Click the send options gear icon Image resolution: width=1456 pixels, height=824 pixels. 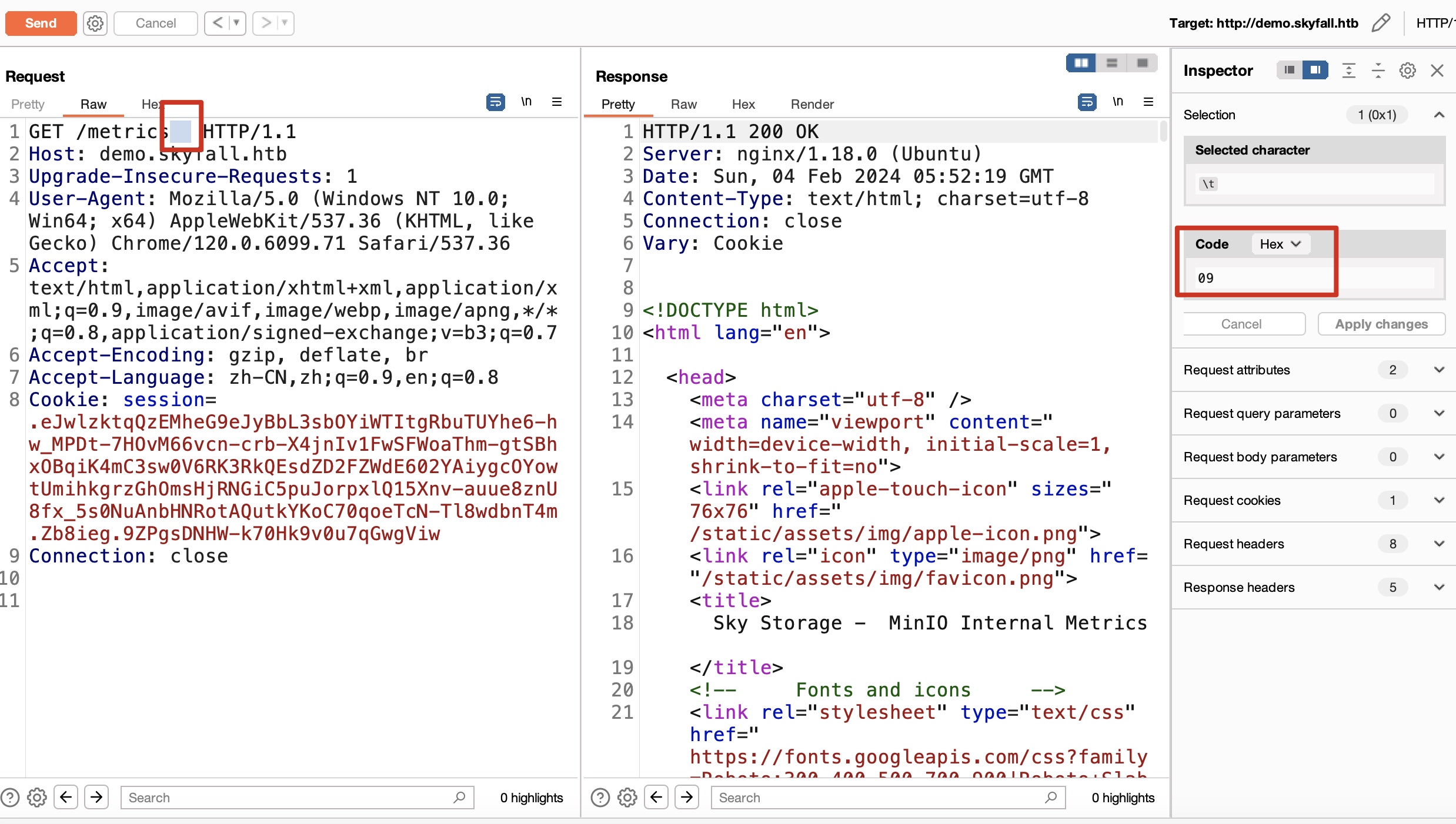(x=95, y=23)
